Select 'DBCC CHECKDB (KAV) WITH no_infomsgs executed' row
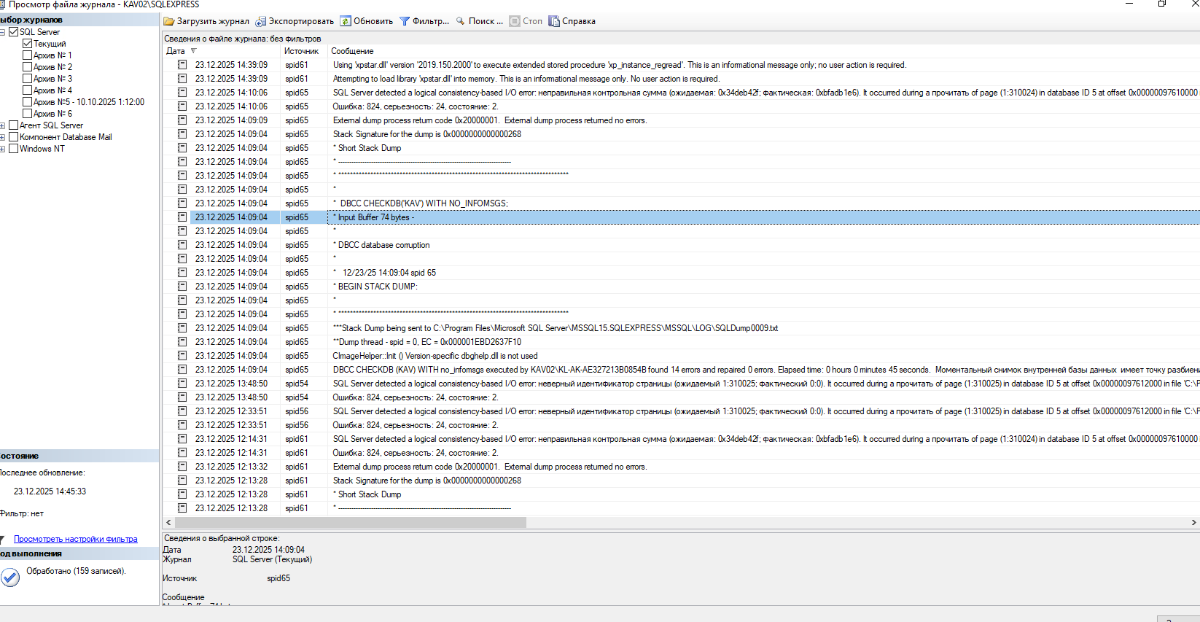The width and height of the screenshot is (1200, 622). click(681, 369)
